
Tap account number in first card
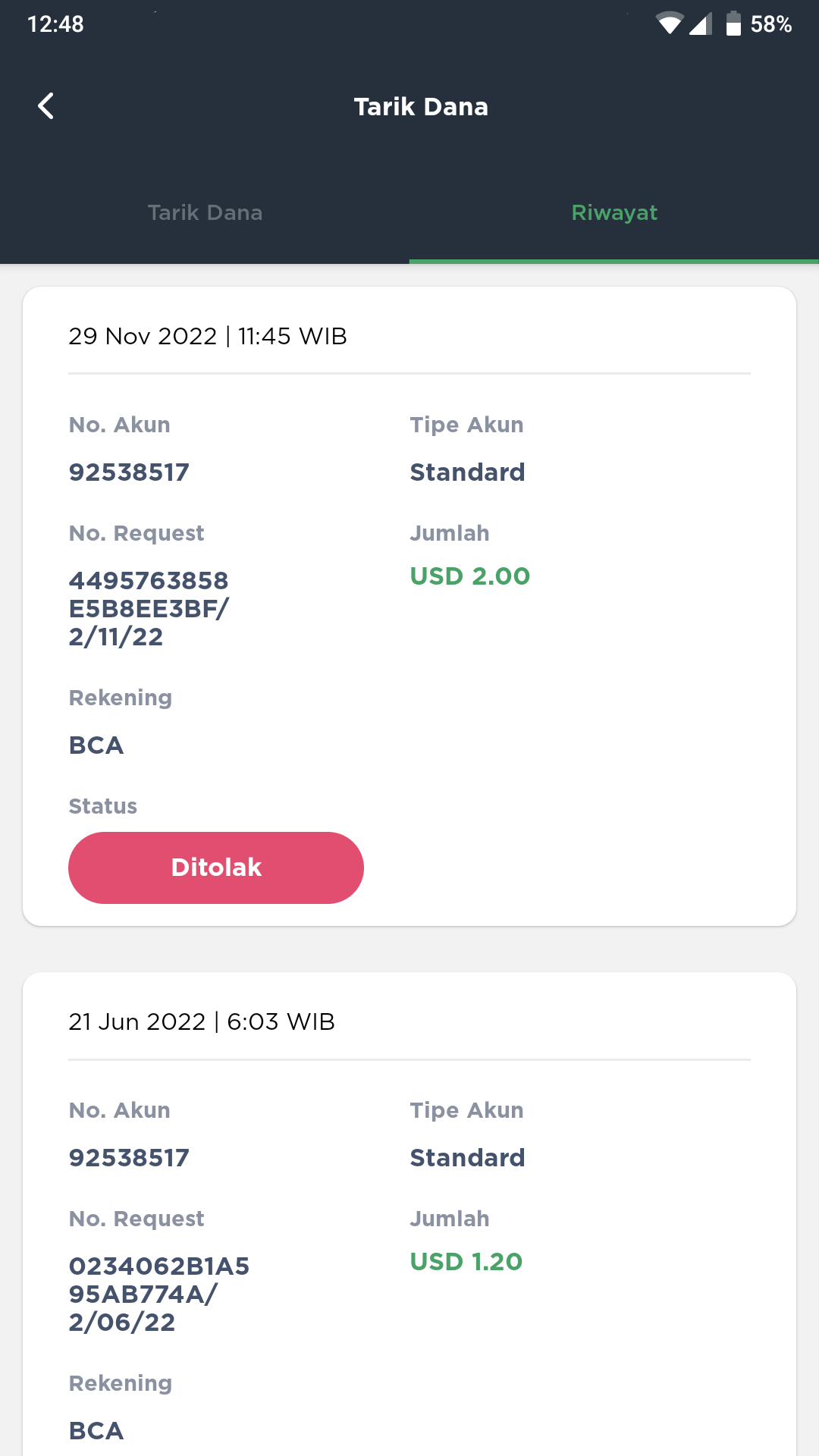coord(129,472)
